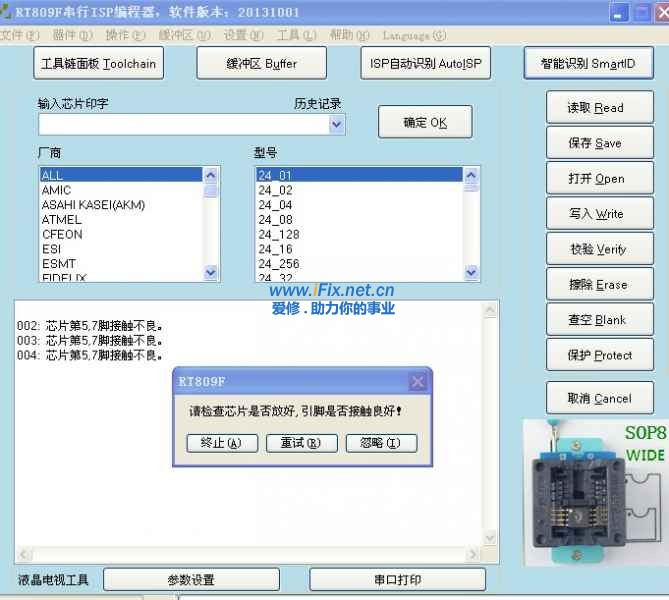
Task: Click model list scroll up arrow
Action: click(471, 175)
